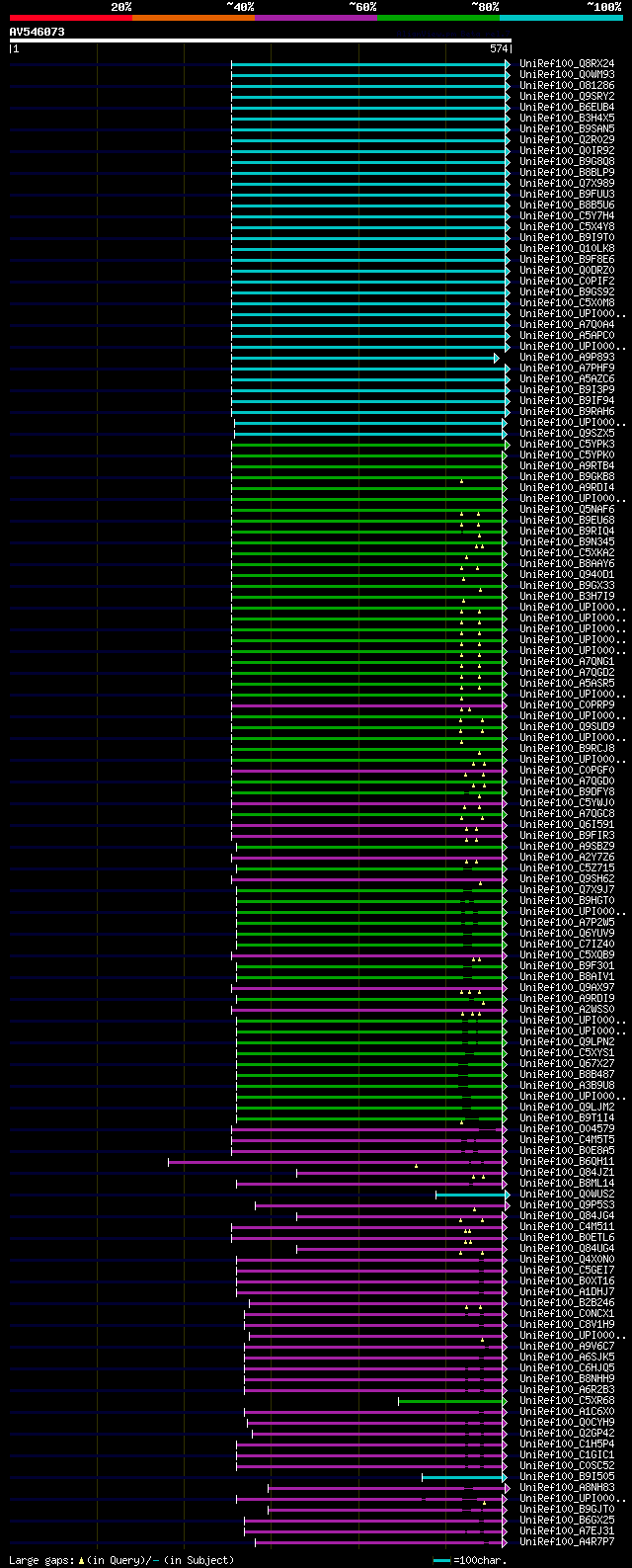Screen dimensions: 632x1568
Task: Select hit label UniRef100_Q7X989
Action: pyautogui.click(x=569, y=183)
